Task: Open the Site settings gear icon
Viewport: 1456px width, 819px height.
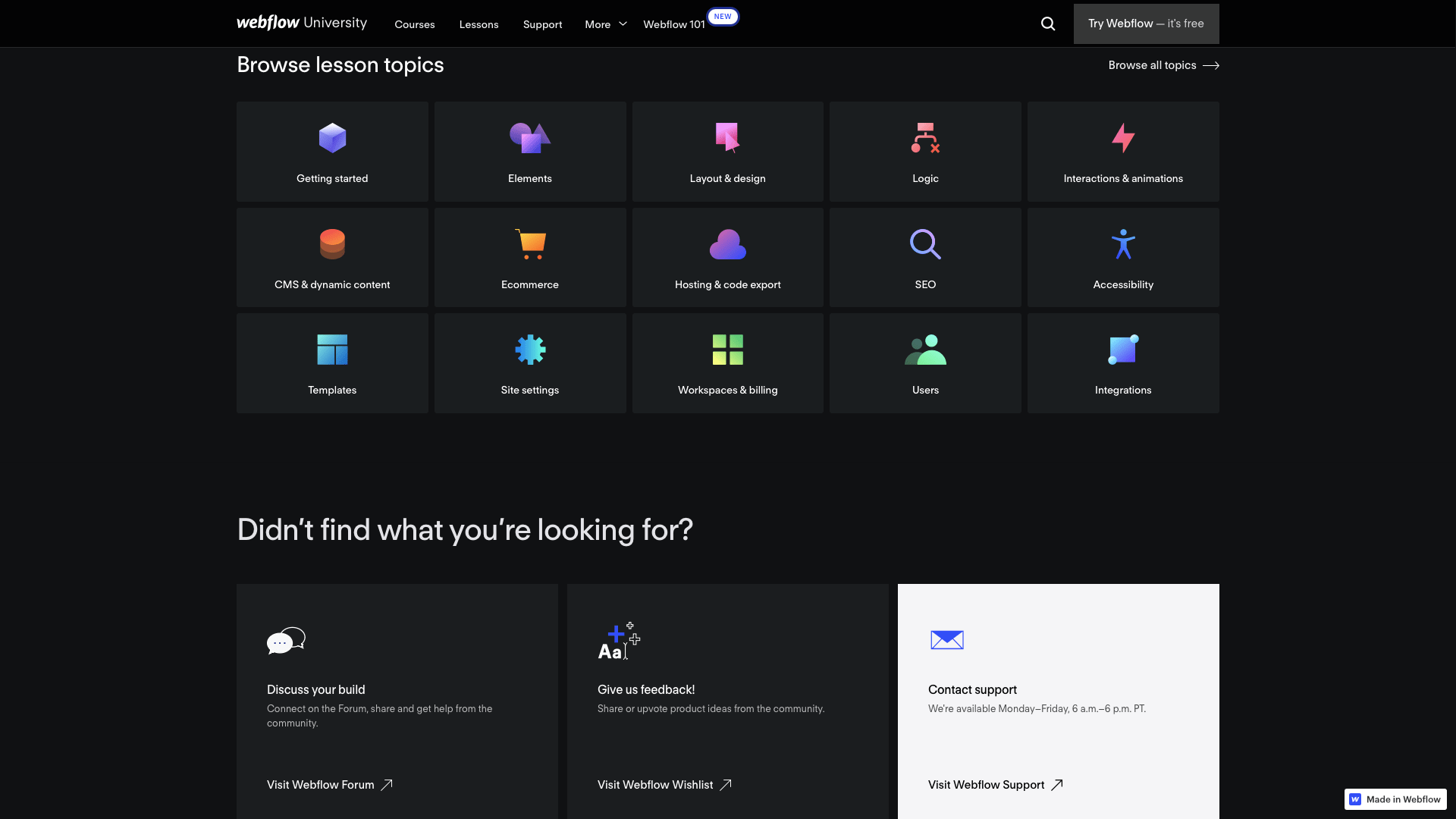Action: pyautogui.click(x=530, y=350)
